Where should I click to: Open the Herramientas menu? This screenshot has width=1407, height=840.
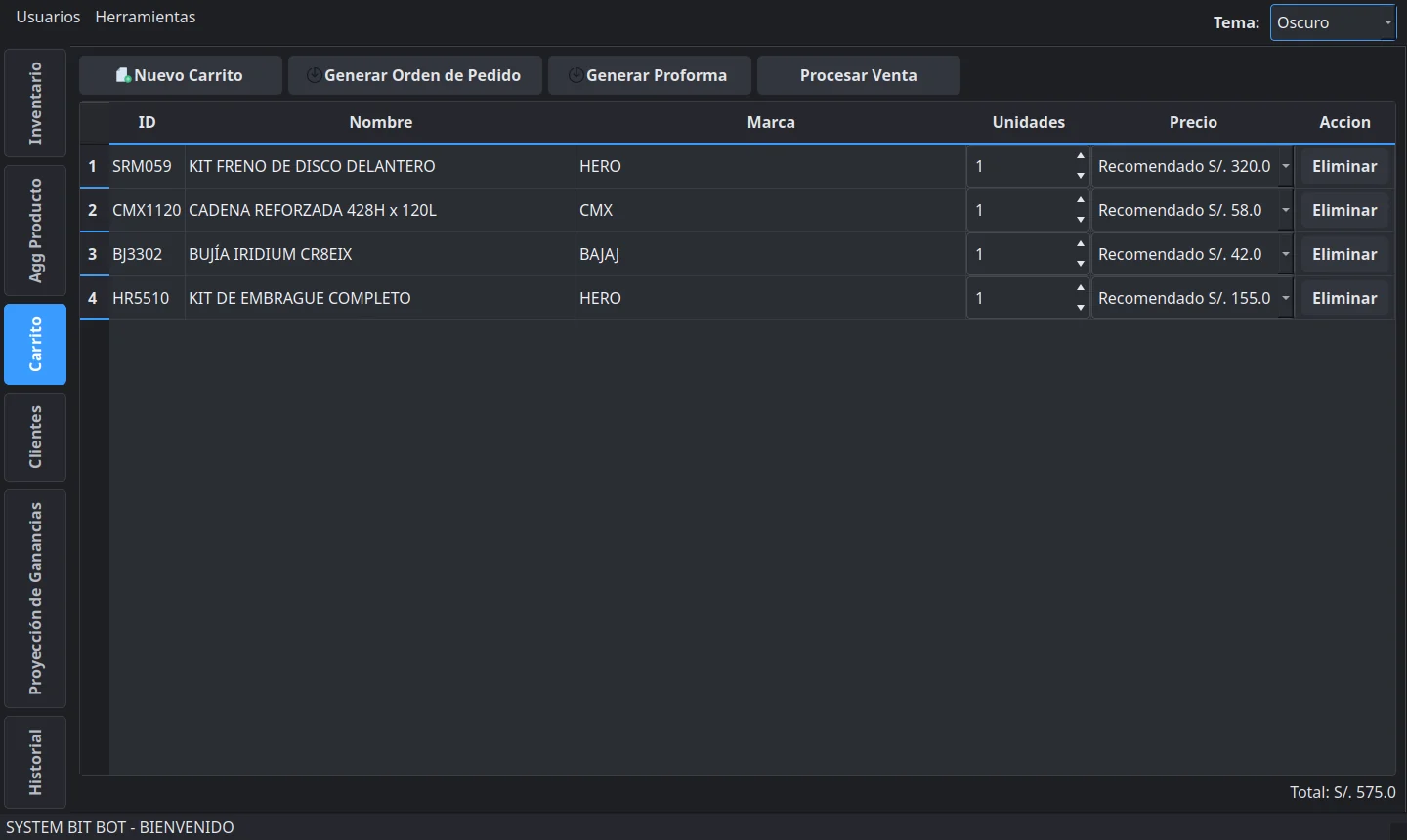tap(146, 17)
